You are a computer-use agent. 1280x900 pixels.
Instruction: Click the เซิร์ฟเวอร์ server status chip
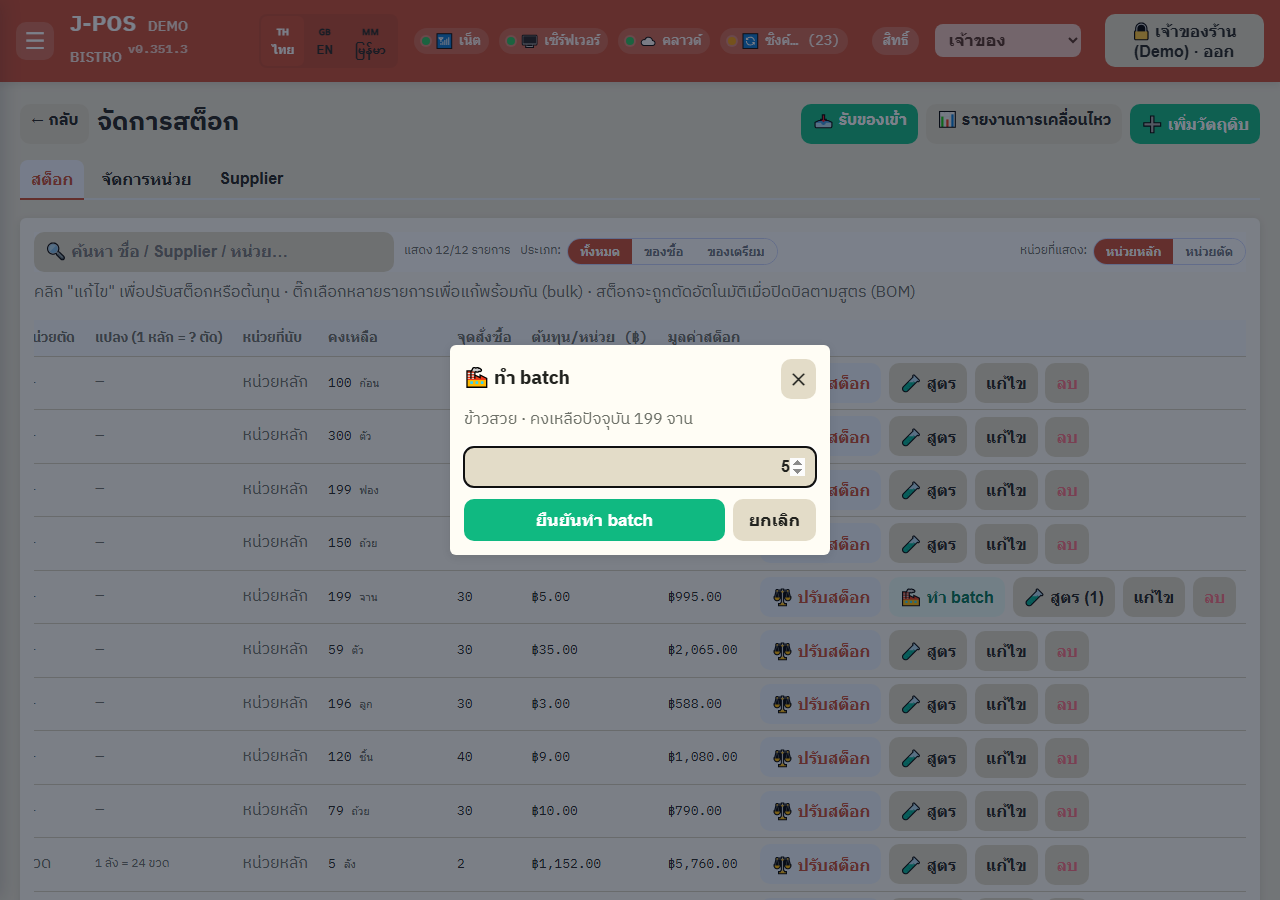pos(553,41)
